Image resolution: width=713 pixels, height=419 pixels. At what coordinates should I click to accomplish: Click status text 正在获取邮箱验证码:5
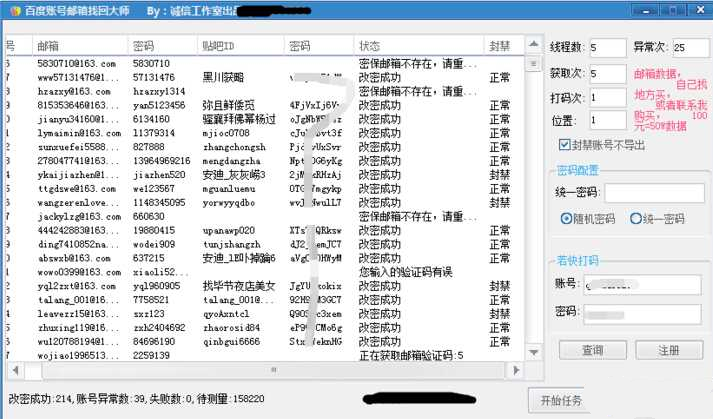411,355
